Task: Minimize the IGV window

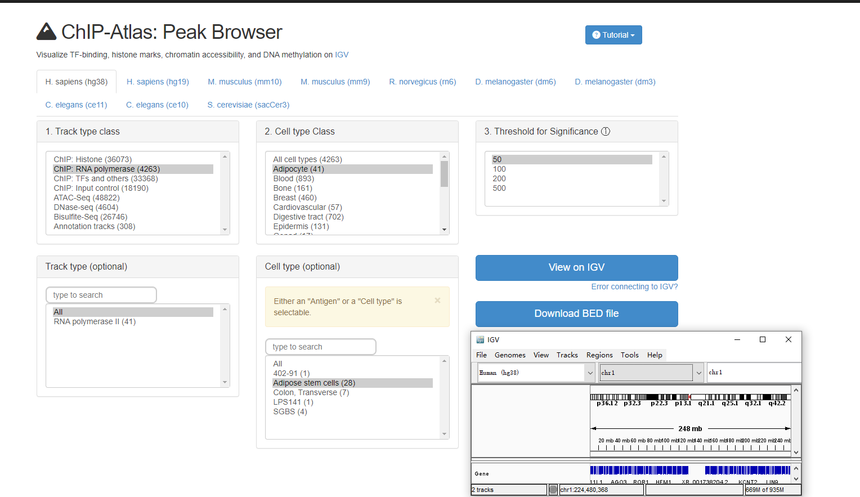Action: [x=737, y=340]
